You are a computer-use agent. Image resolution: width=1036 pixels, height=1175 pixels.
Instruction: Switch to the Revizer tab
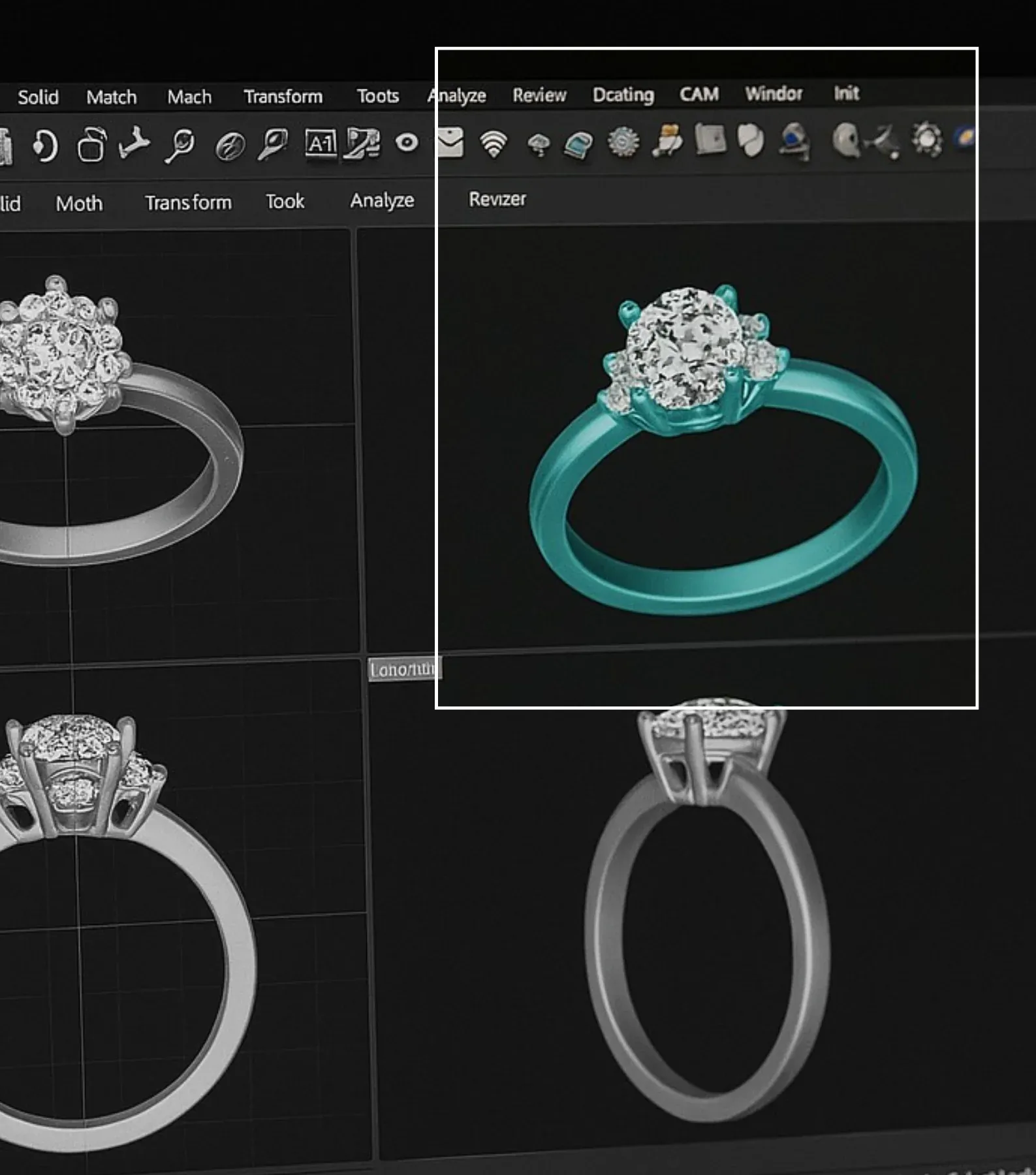pyautogui.click(x=497, y=199)
